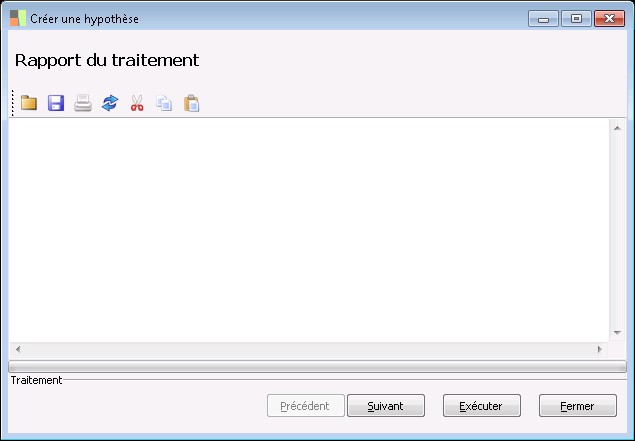The image size is (635, 441).
Task: Click the vertical scrollbar up arrow
Action: coord(617,128)
